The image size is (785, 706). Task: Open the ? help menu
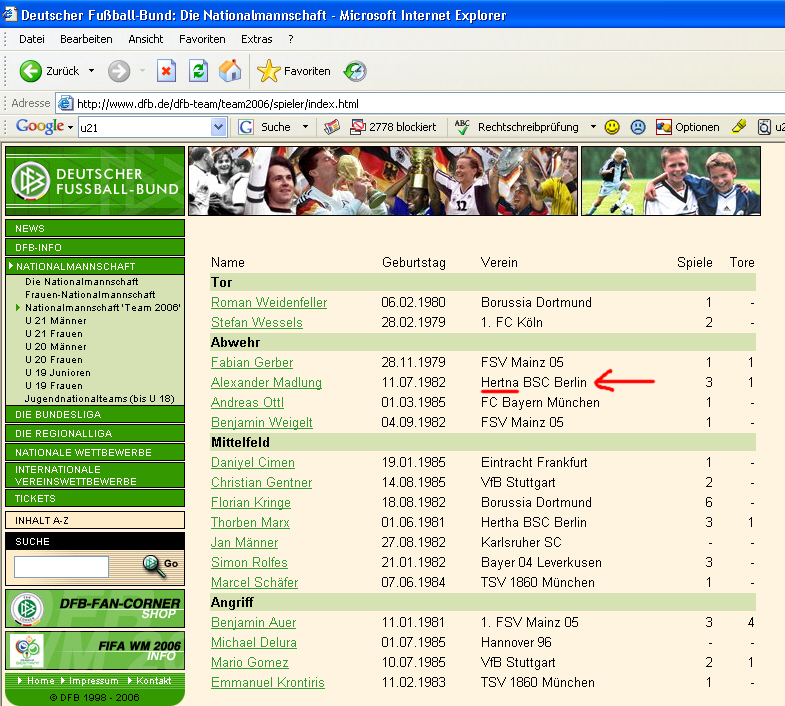[291, 39]
